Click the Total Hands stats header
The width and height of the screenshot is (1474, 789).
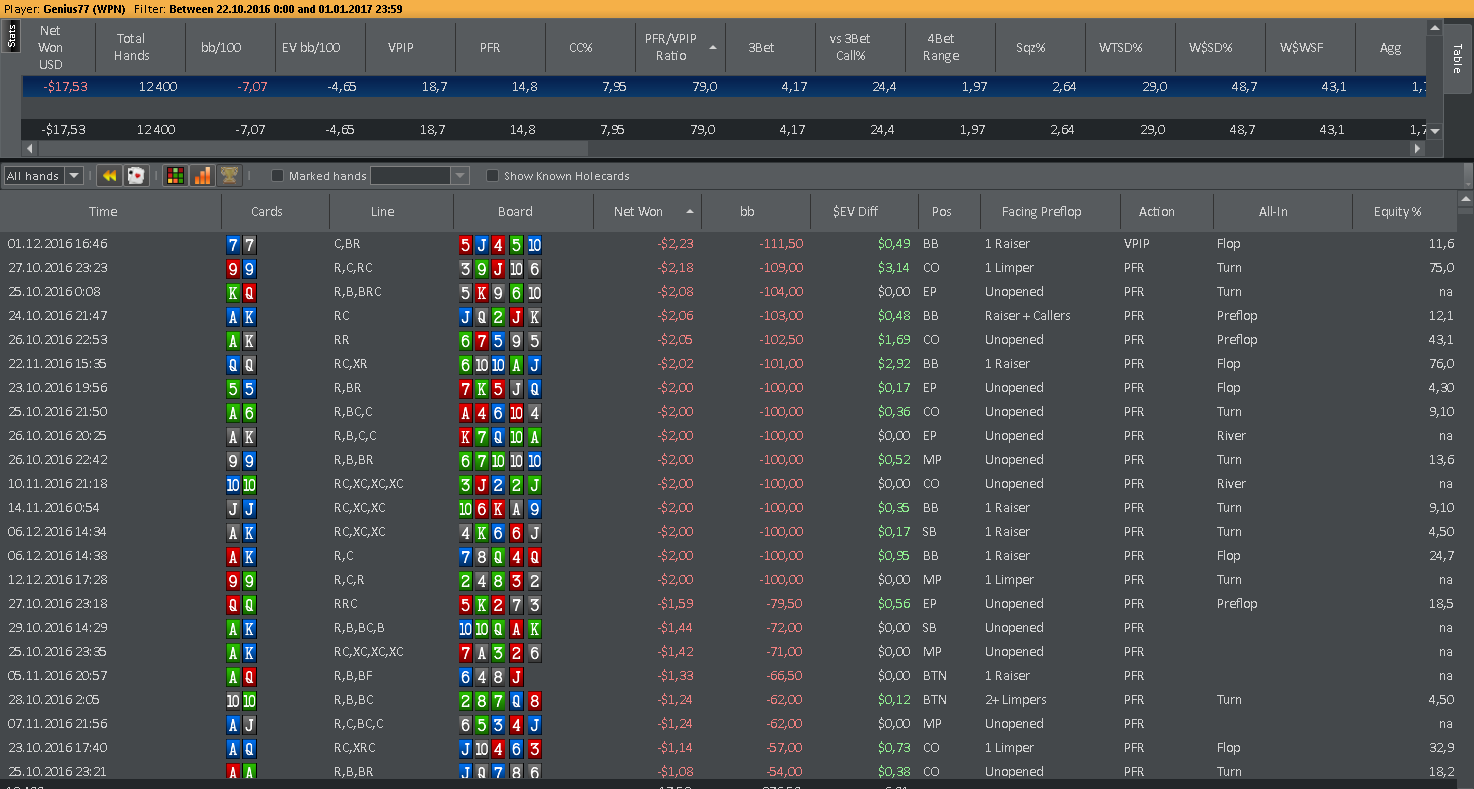(131, 47)
